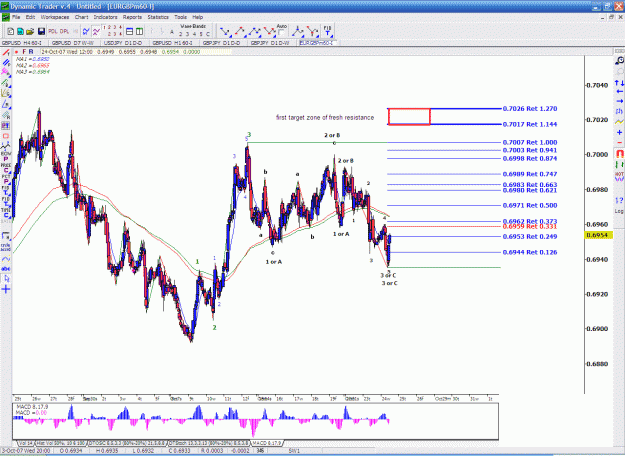The height and width of the screenshot is (456, 625).
Task: Click the two-point down swing tool
Action: 225,31
